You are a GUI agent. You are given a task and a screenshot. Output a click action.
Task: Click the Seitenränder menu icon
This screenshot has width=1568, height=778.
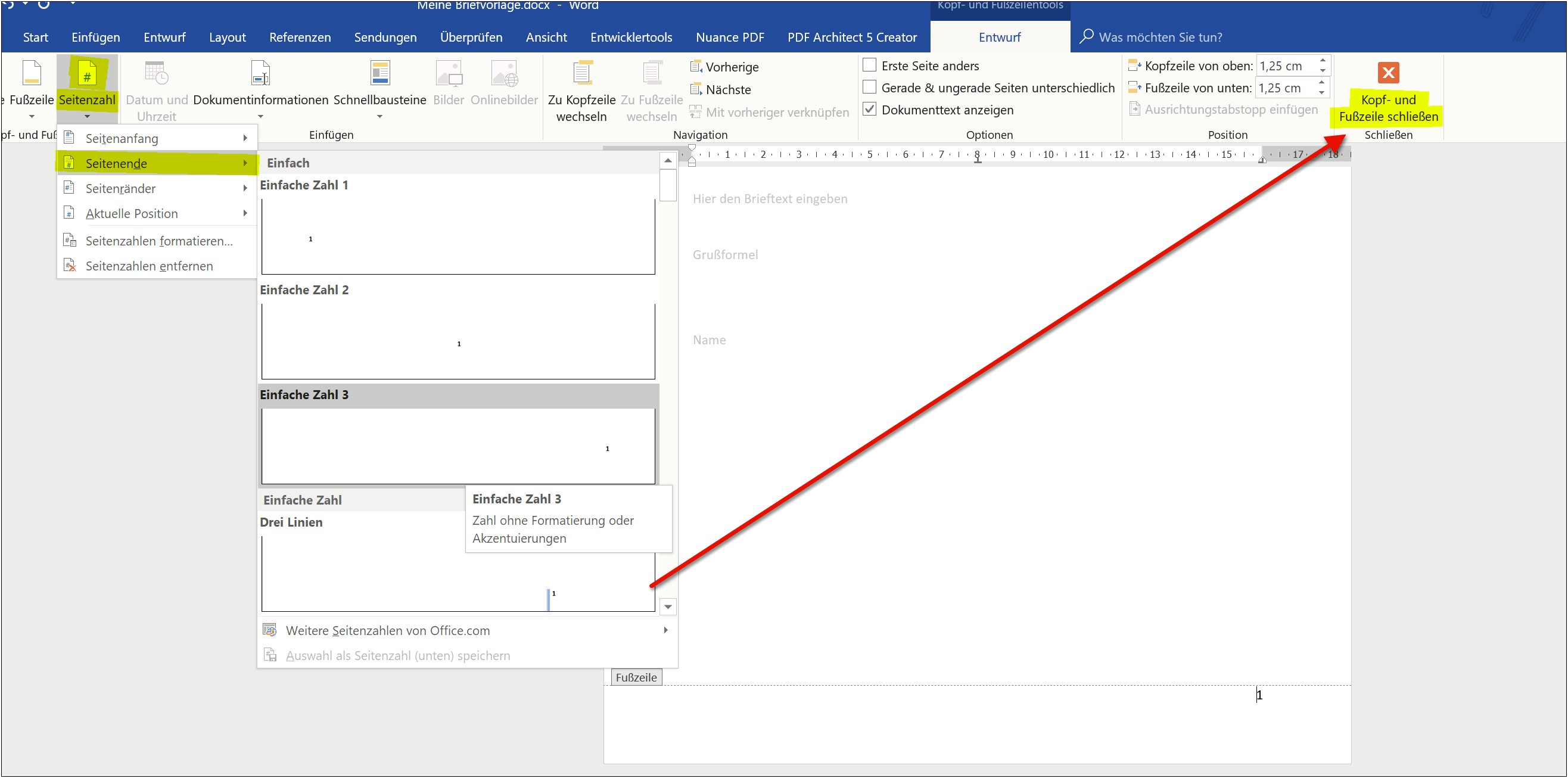(x=69, y=188)
